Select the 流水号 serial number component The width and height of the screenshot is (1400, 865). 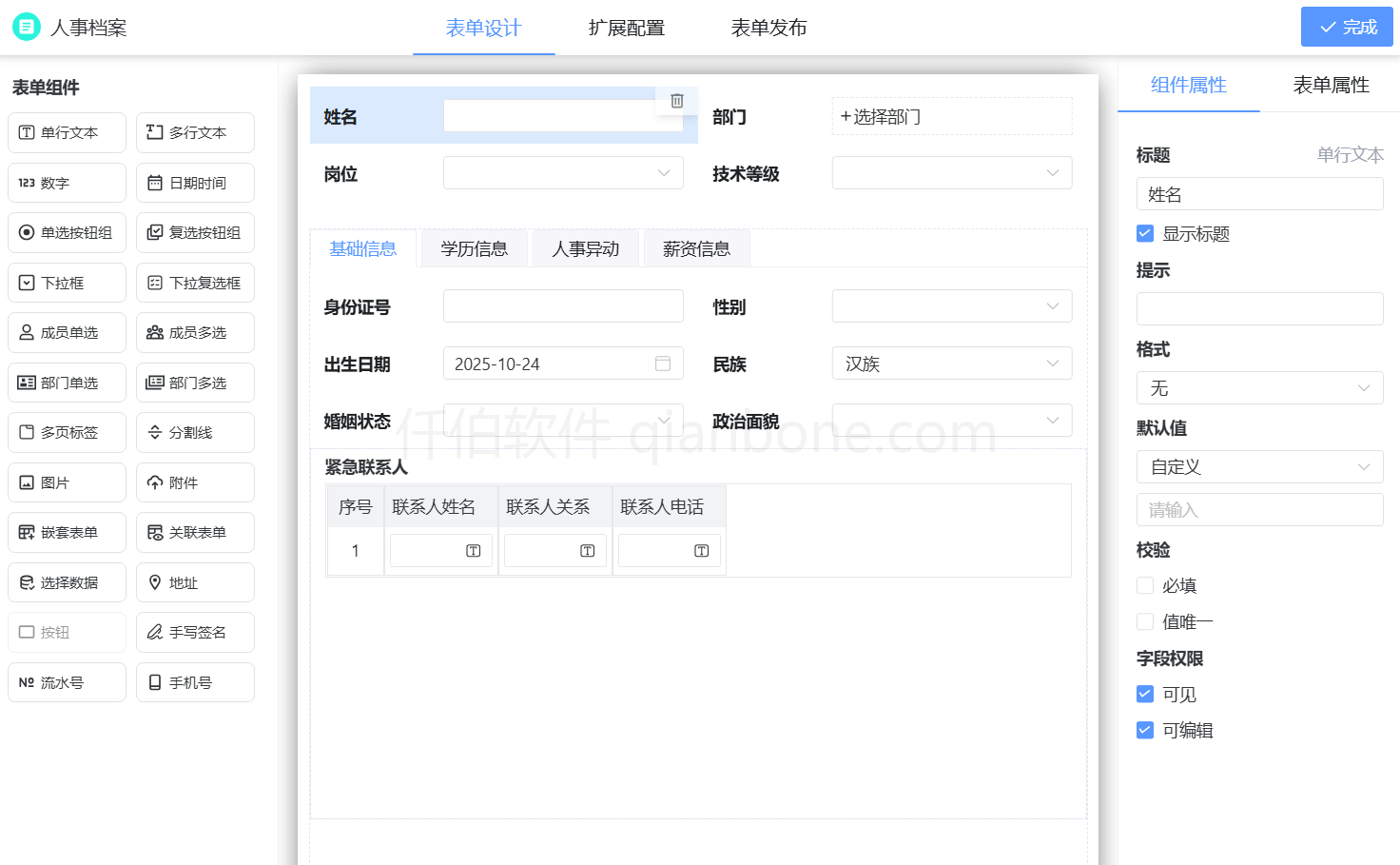tap(67, 681)
